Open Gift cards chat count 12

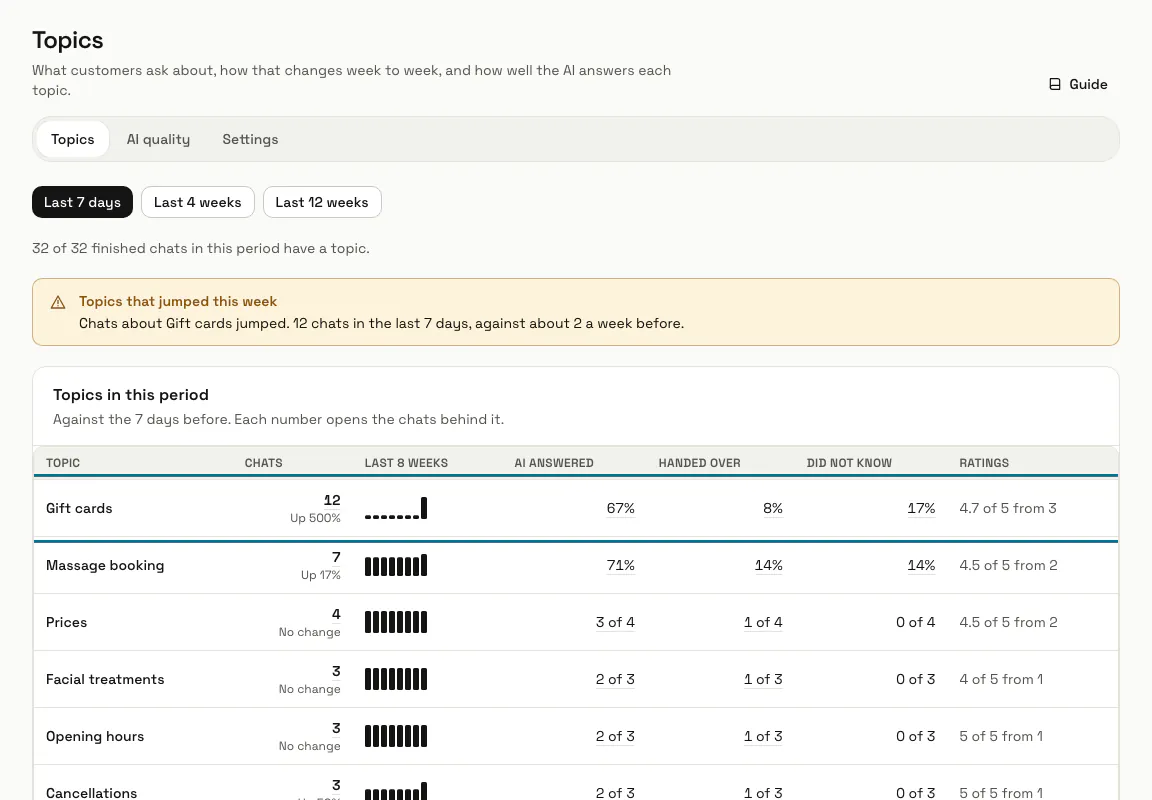coord(332,500)
